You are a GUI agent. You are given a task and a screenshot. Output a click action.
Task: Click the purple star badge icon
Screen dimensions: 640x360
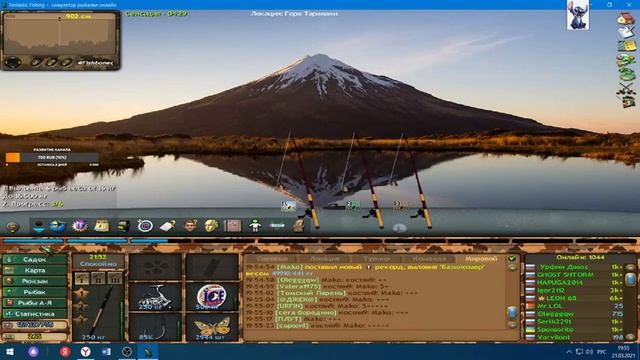tap(80, 225)
